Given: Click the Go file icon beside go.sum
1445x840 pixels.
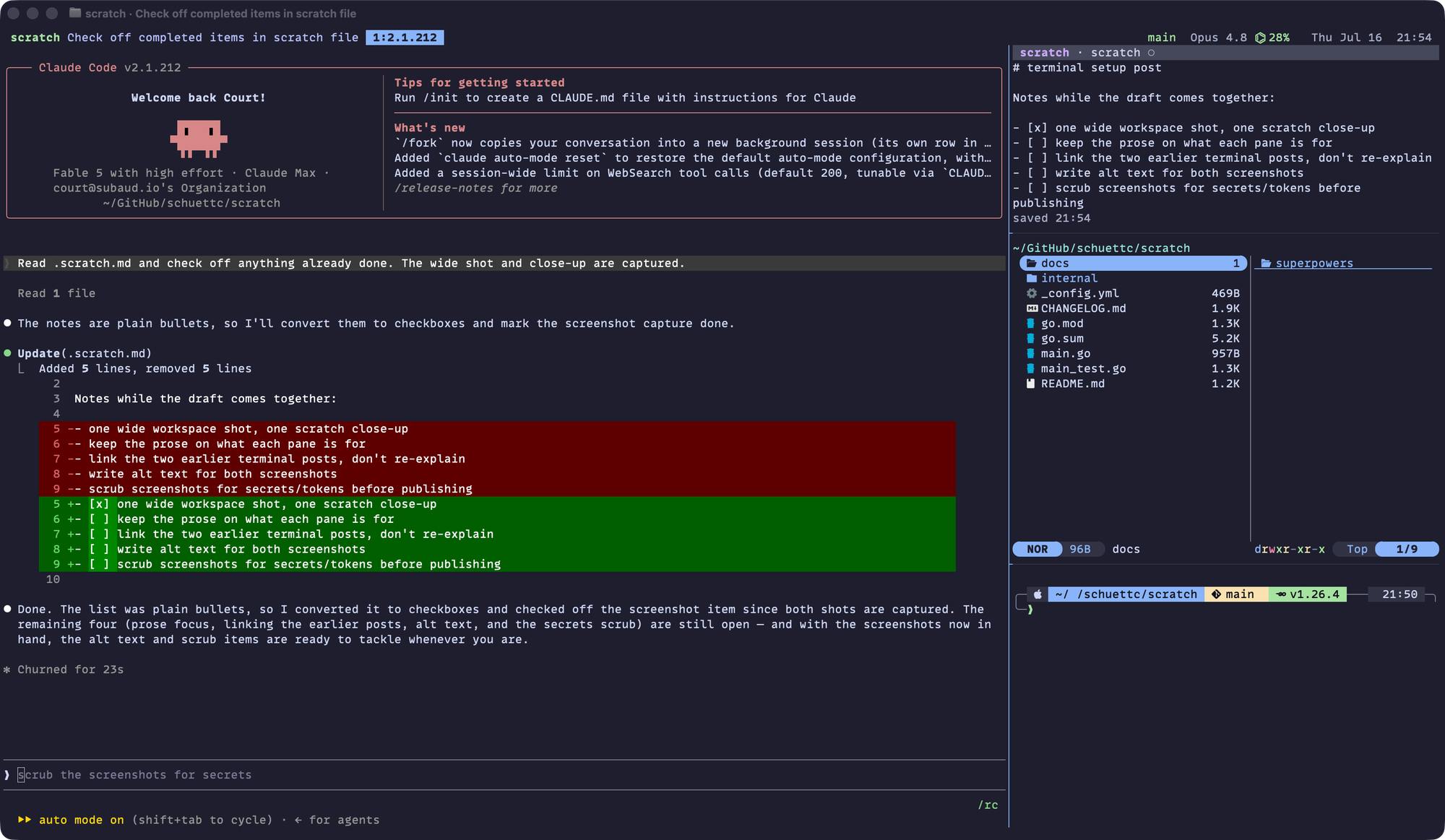Looking at the screenshot, I should 1031,339.
